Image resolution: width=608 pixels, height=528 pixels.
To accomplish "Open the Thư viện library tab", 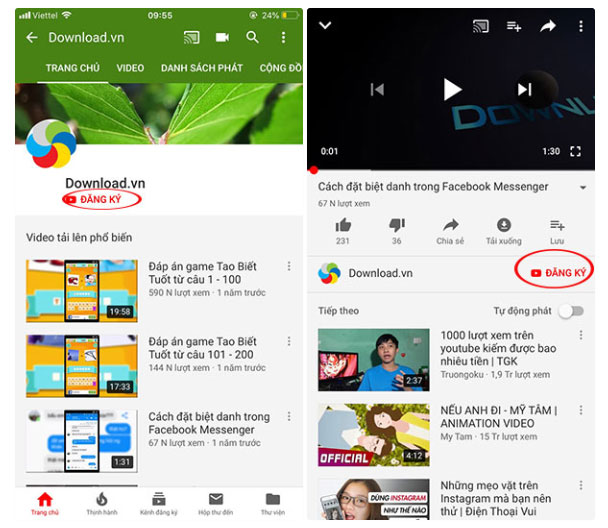I will (x=273, y=504).
